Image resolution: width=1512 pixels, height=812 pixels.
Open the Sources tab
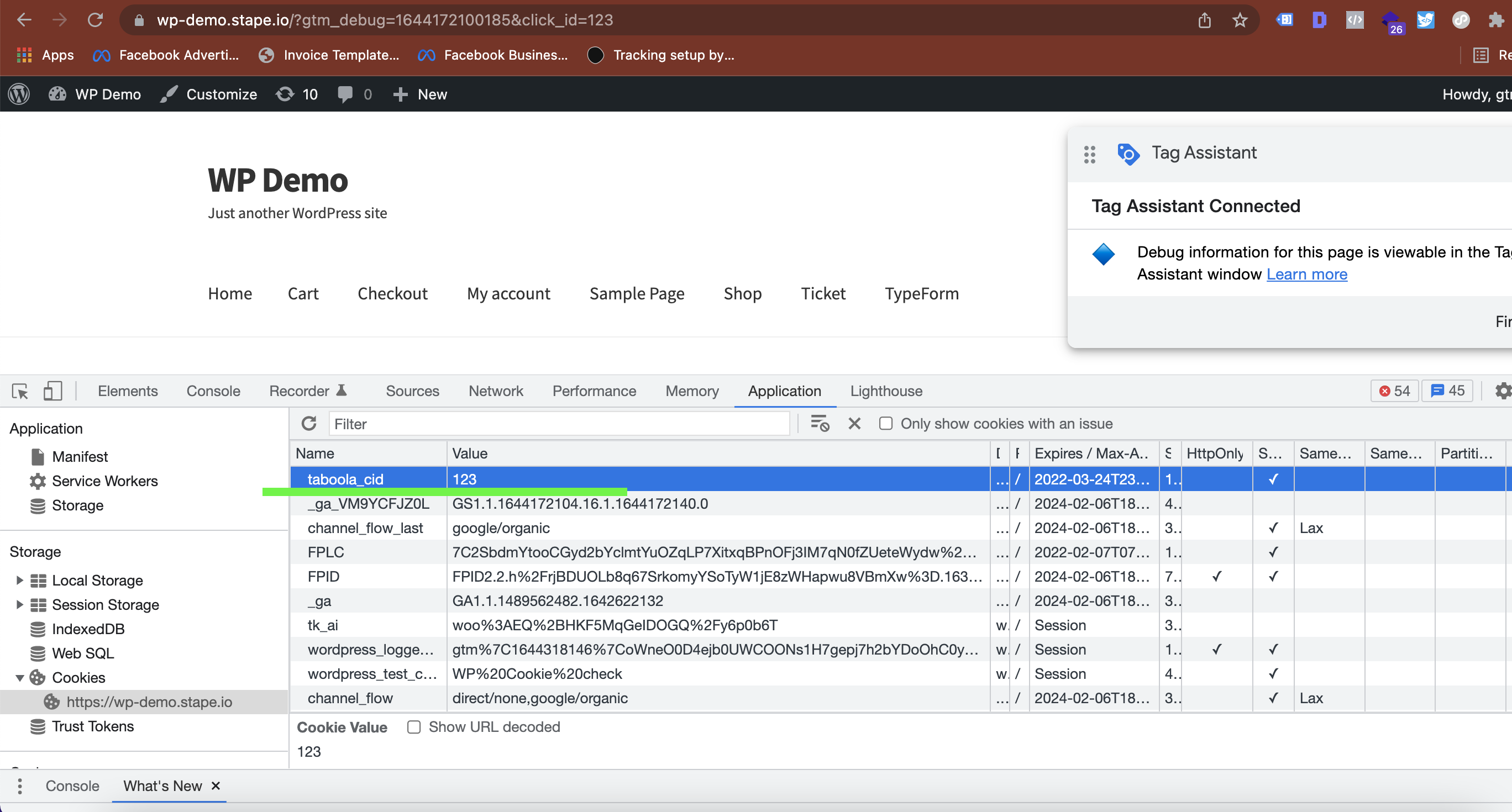pos(412,391)
